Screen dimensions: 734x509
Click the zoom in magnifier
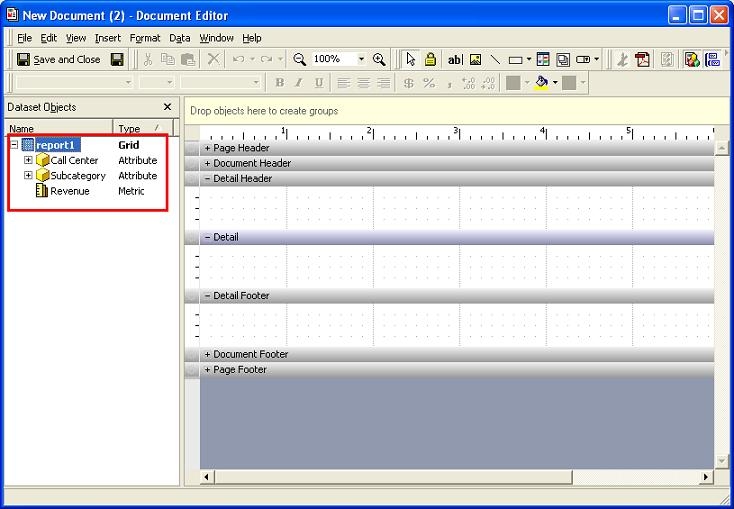point(379,60)
